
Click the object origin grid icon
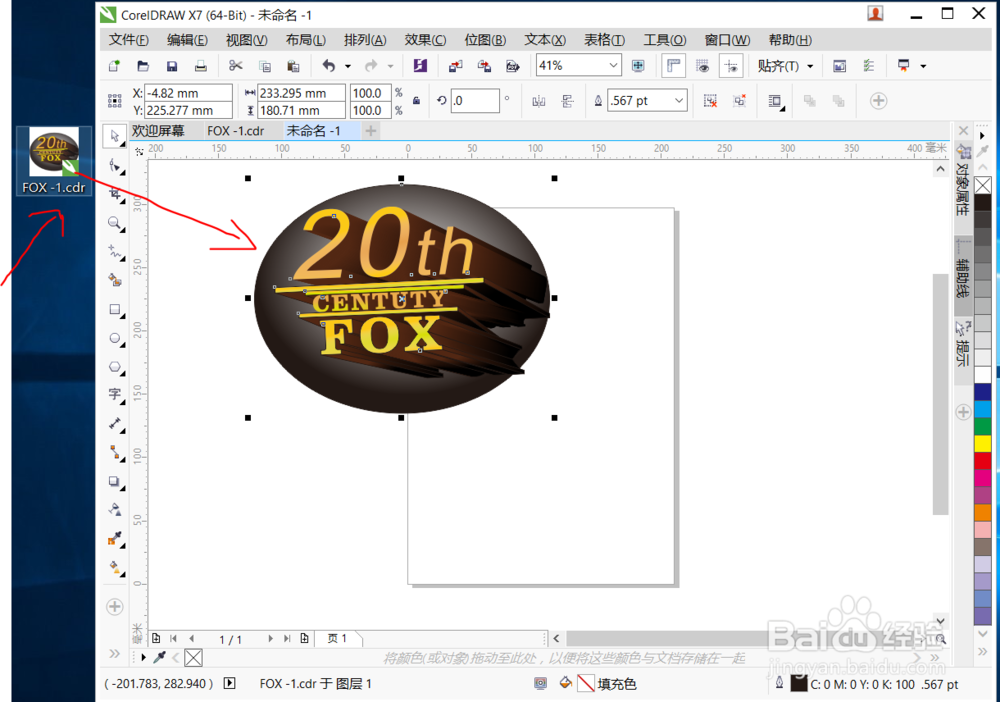pos(115,101)
